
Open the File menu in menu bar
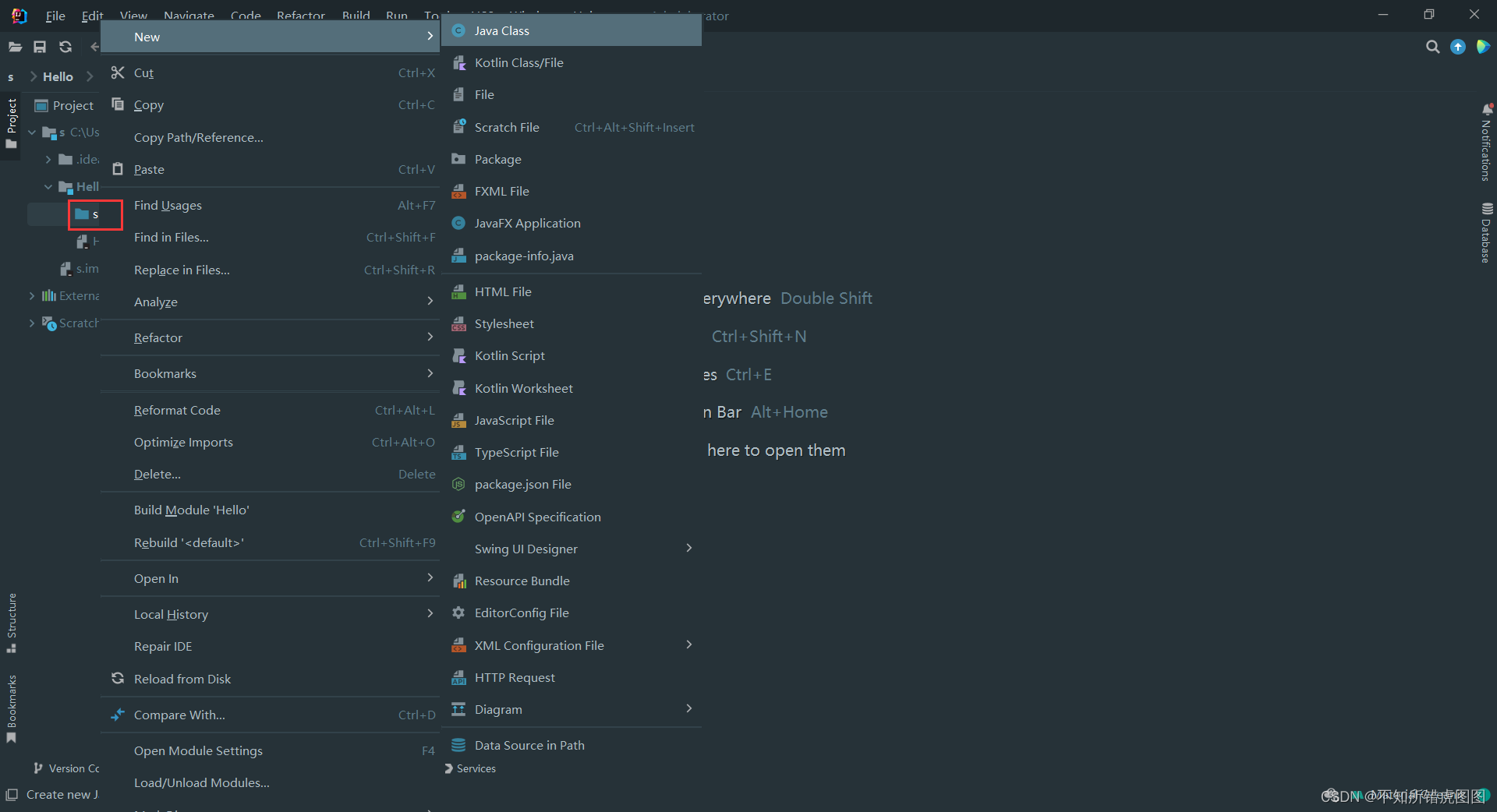55,16
